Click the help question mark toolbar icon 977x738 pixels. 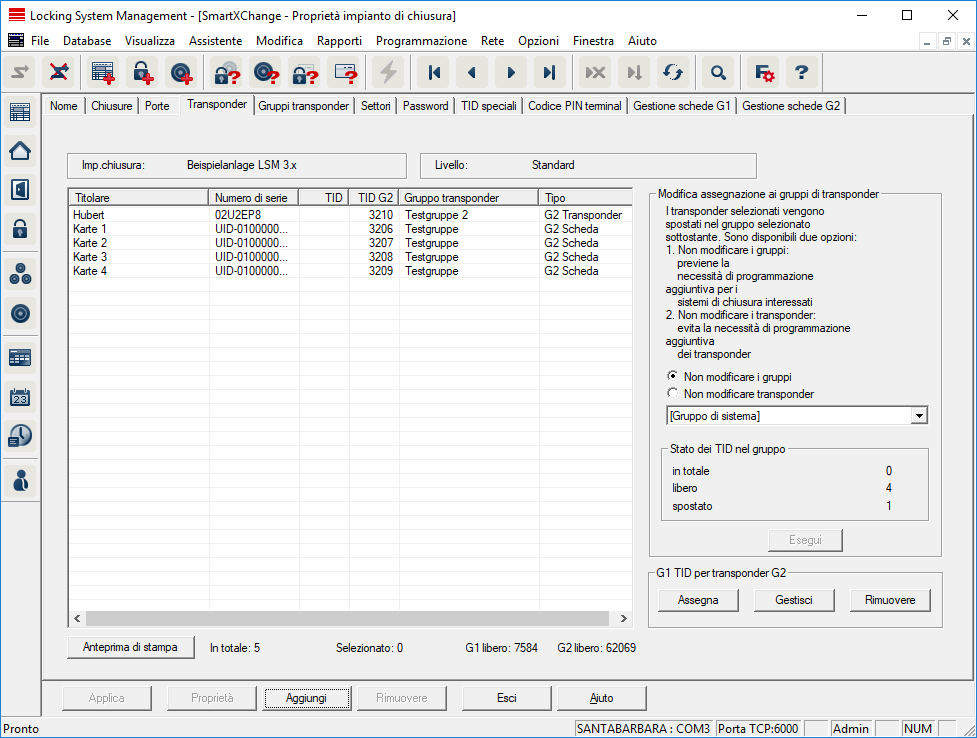pos(801,72)
